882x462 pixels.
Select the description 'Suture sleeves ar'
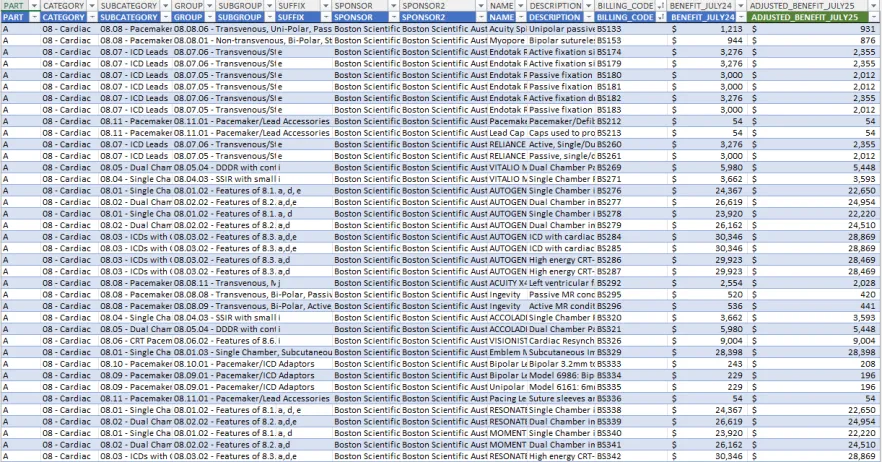pyautogui.click(x=561, y=398)
